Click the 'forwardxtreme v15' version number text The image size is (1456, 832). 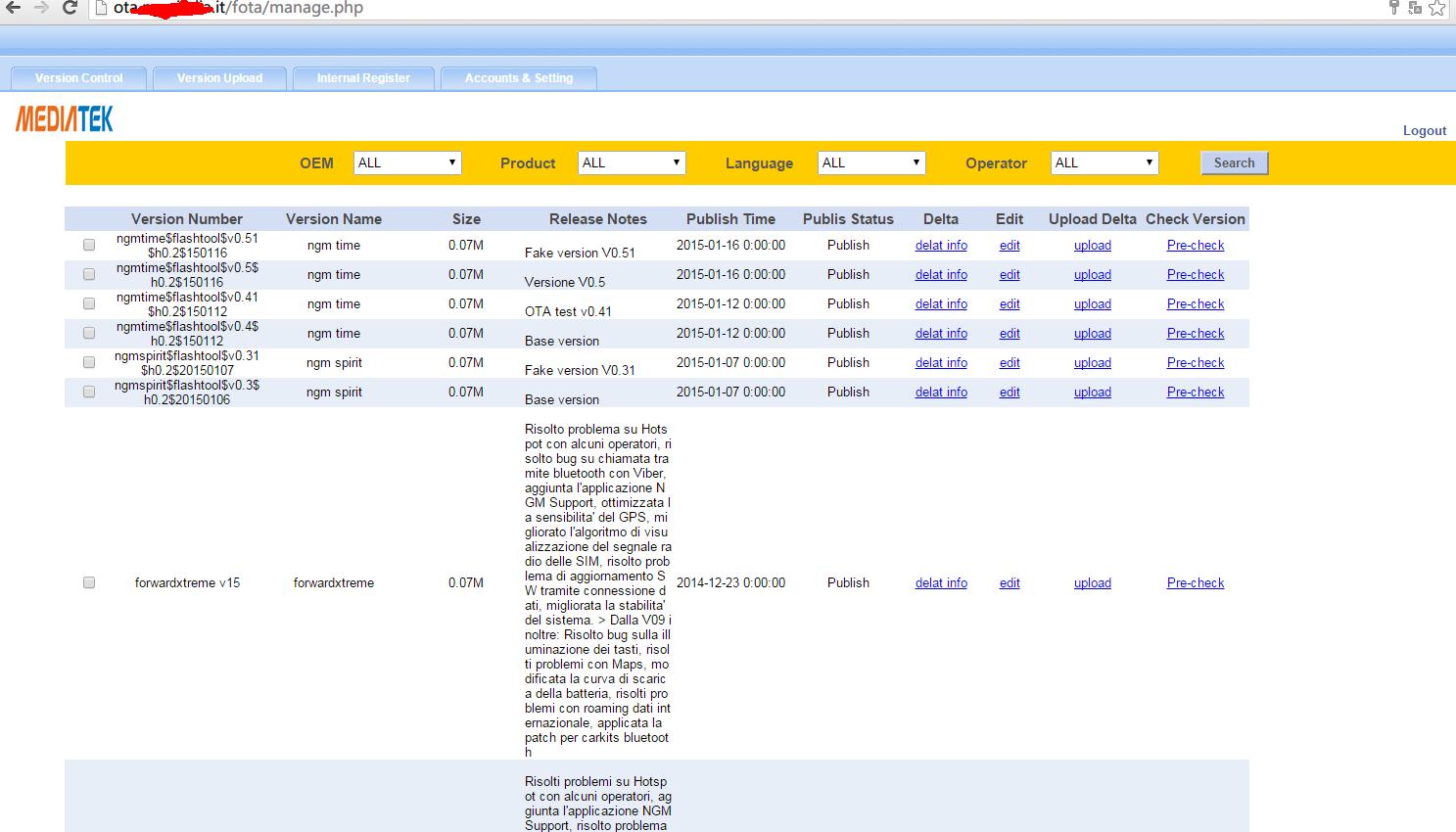click(x=187, y=582)
